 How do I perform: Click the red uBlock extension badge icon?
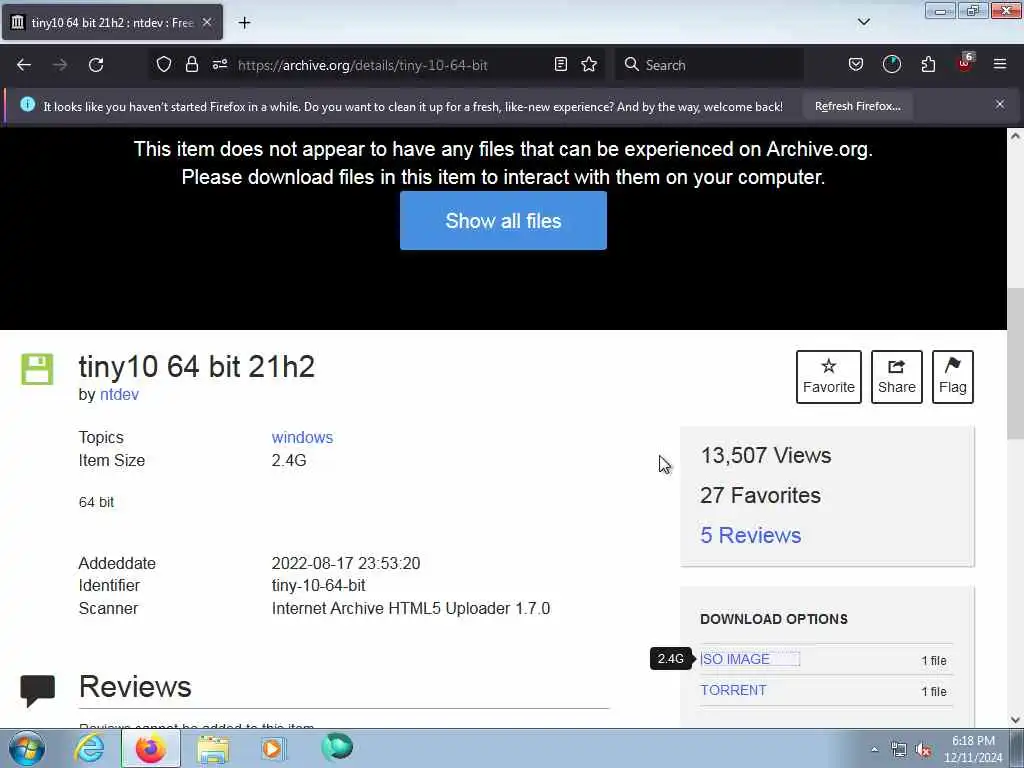click(x=965, y=63)
